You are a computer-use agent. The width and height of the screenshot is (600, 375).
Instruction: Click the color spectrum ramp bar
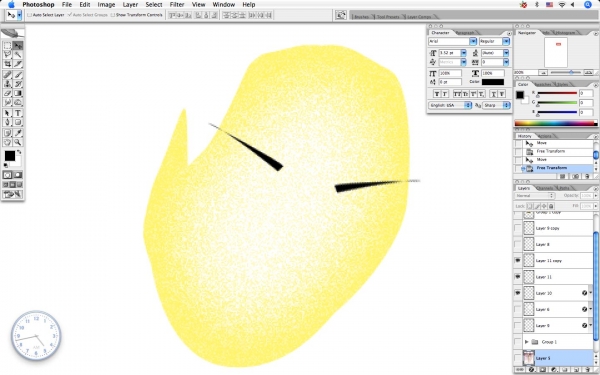tap(556, 123)
